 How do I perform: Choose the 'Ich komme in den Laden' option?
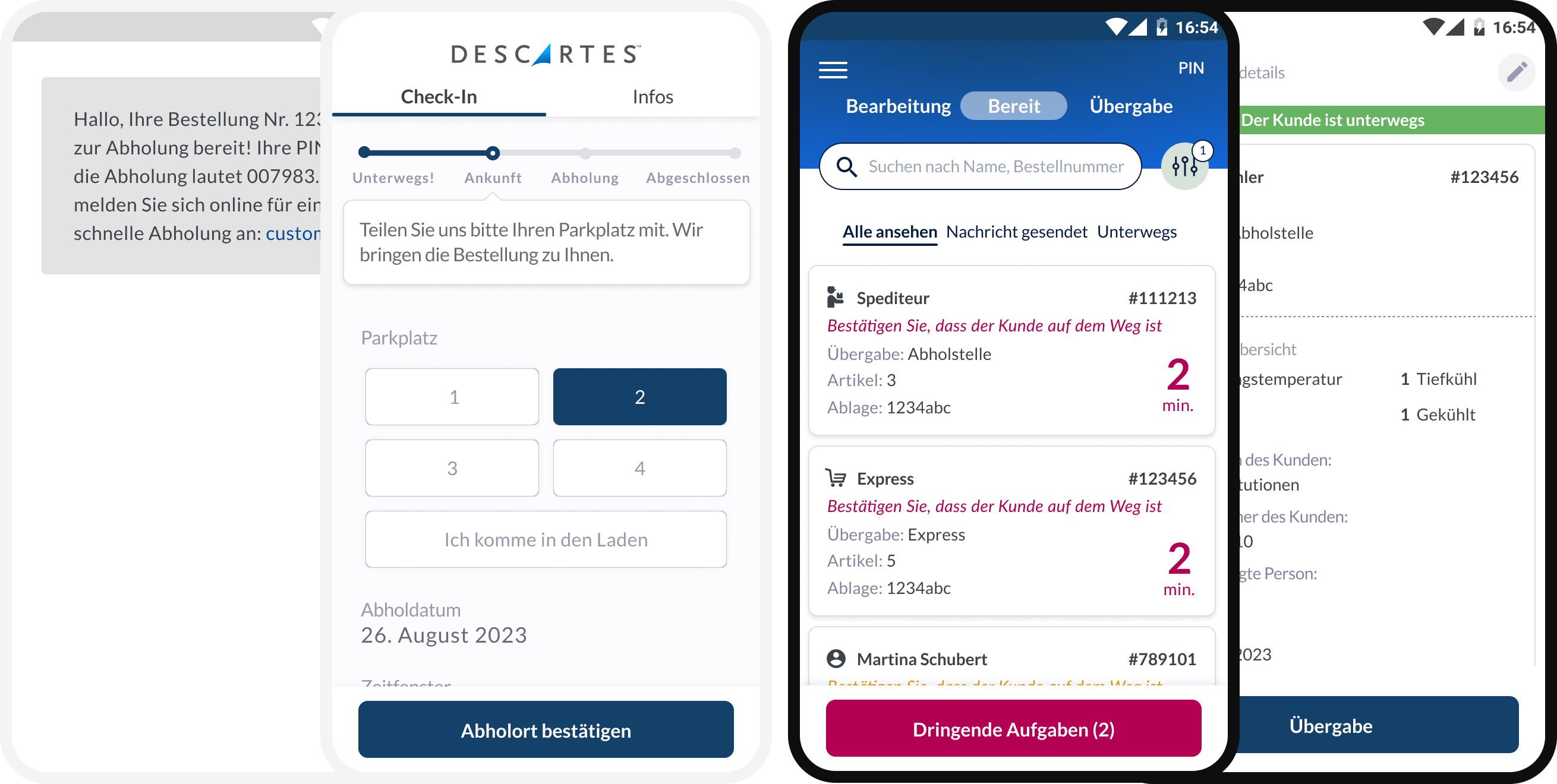point(545,539)
